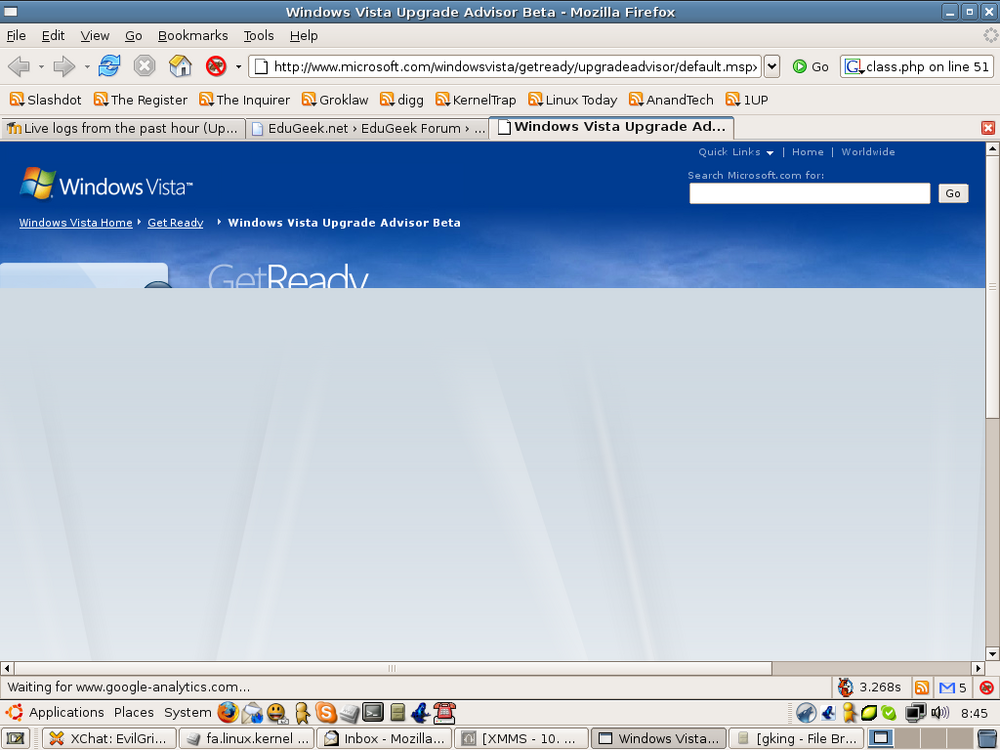Open the Tools menu

pos(258,36)
